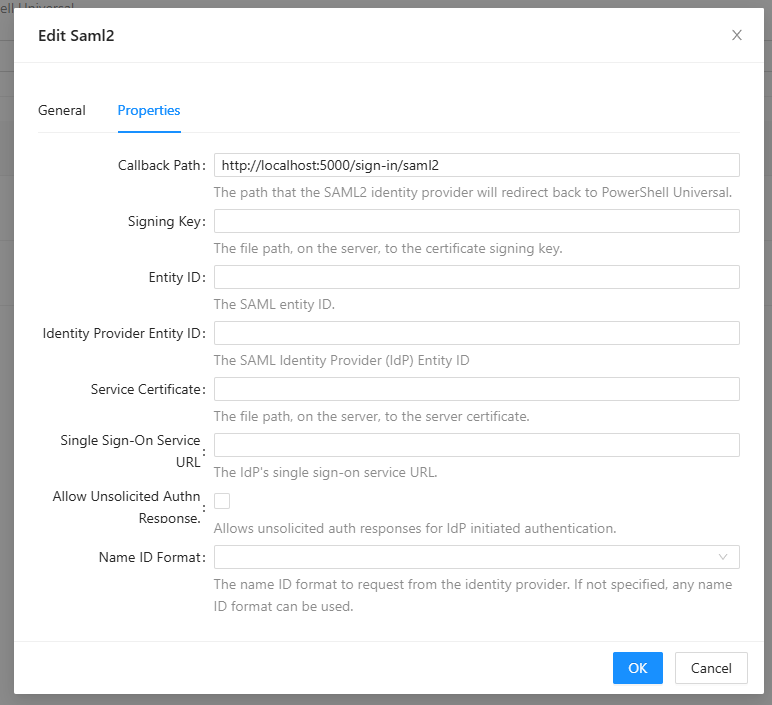This screenshot has width=772, height=705.
Task: Close the Edit Saml2 dialog with X
Action: [737, 35]
